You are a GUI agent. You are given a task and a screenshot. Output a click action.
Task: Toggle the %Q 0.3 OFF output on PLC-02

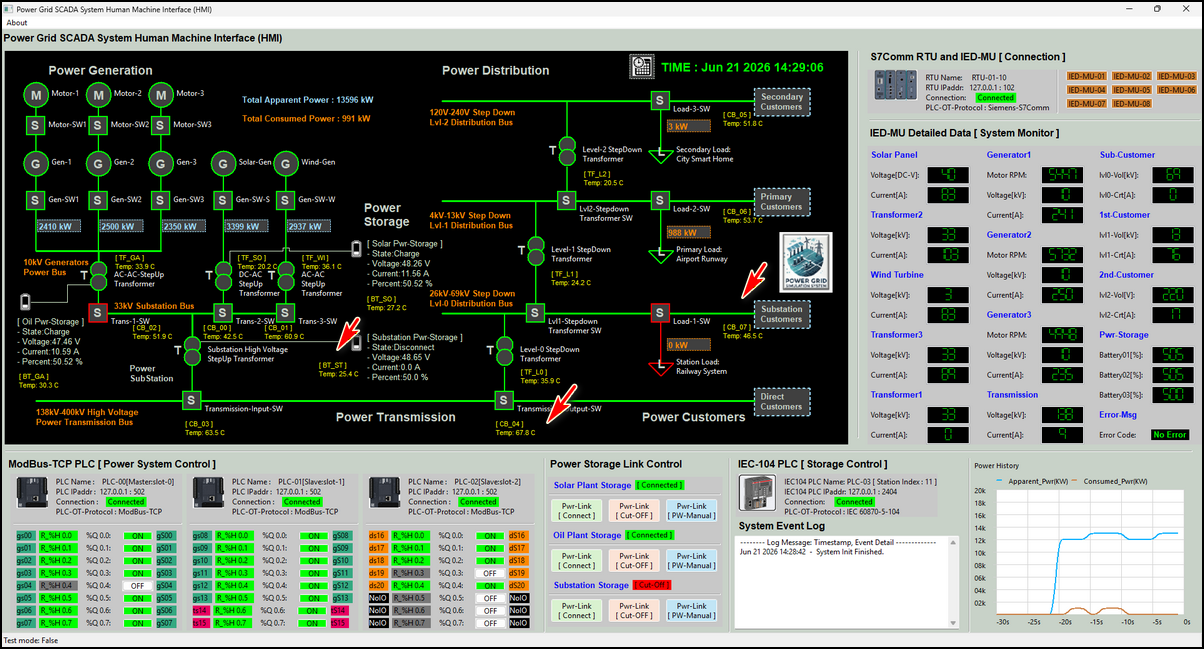coord(488,572)
